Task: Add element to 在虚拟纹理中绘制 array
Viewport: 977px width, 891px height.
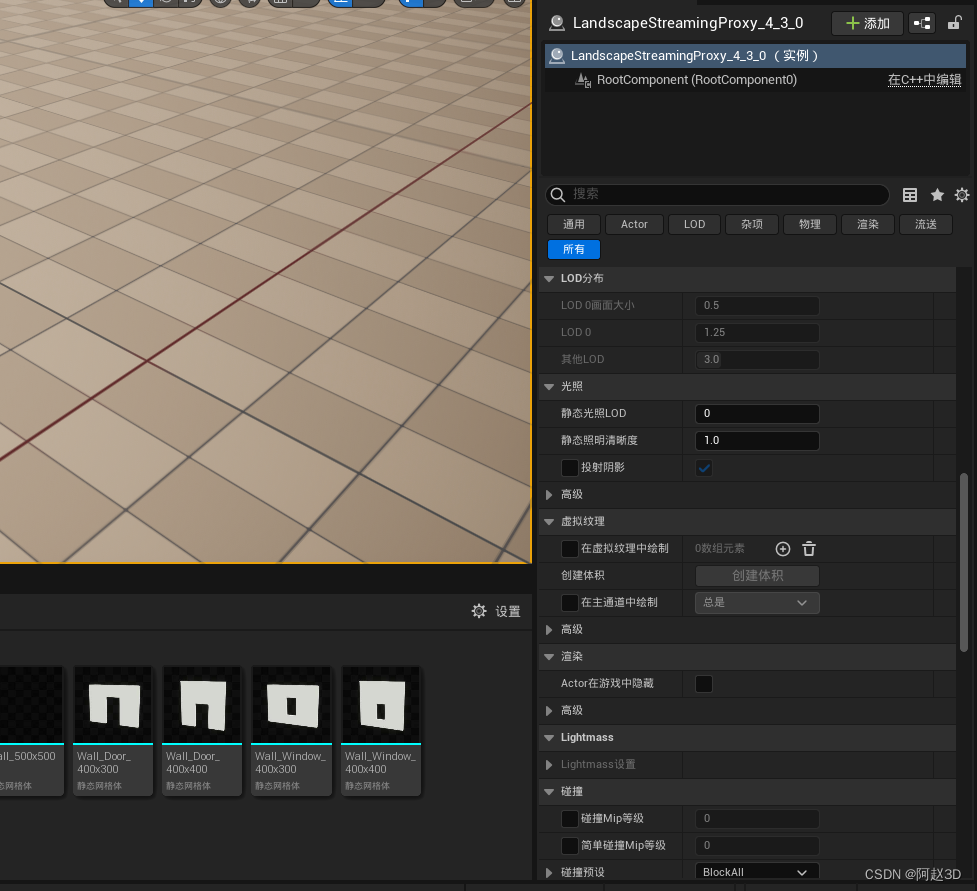Action: point(783,549)
